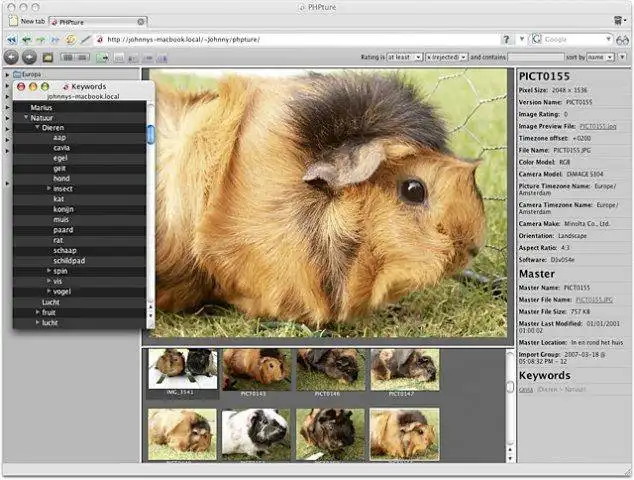Collapse the Dieren keyword node

pyautogui.click(x=37, y=127)
